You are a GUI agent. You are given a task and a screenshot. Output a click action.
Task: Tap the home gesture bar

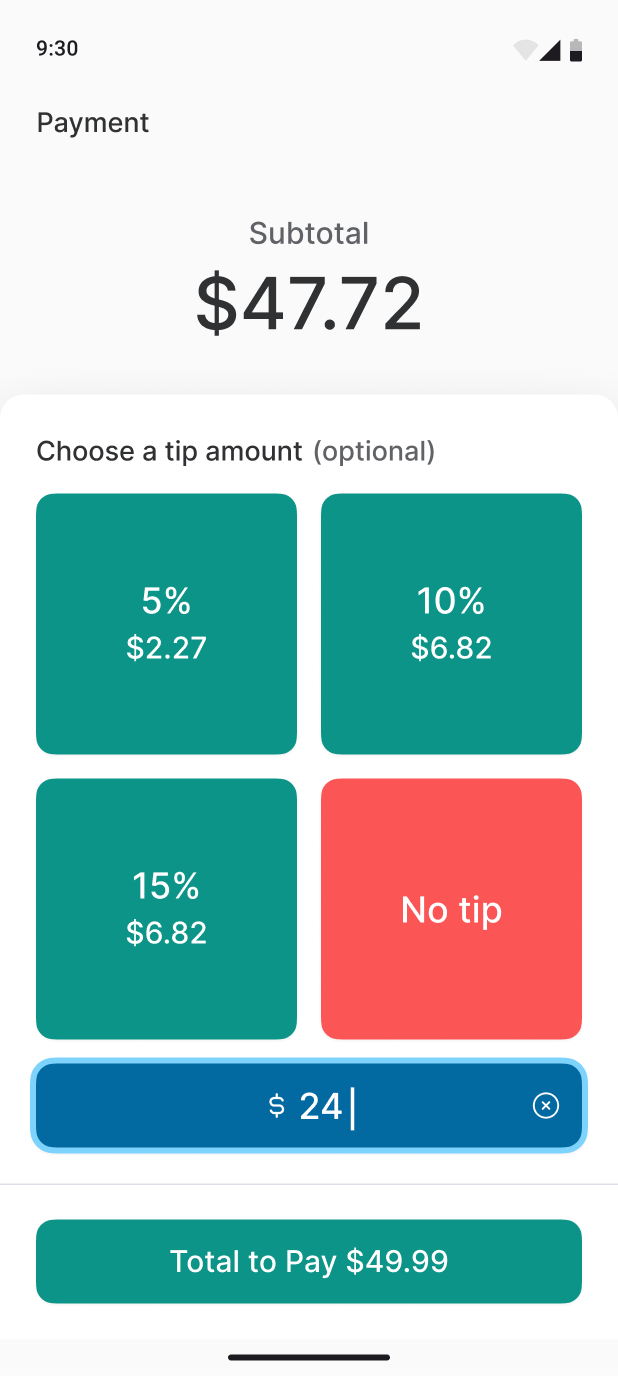pyautogui.click(x=309, y=1357)
